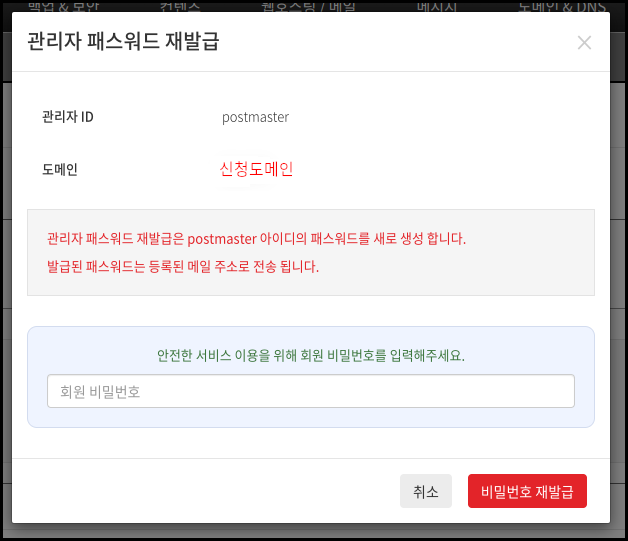This screenshot has height=541, width=628.
Task: Close the 관리자 패스워드 재발급 dialog with X
Action: coord(584,42)
